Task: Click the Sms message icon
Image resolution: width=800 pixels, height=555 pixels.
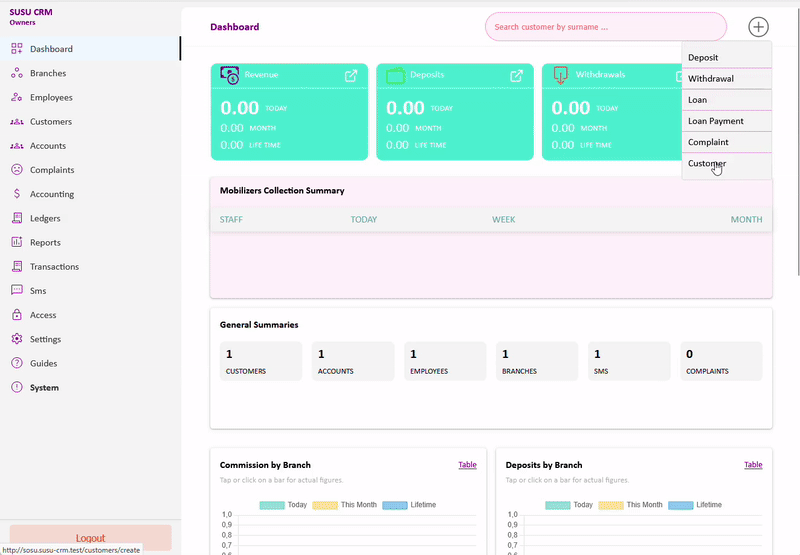Action: 16,291
